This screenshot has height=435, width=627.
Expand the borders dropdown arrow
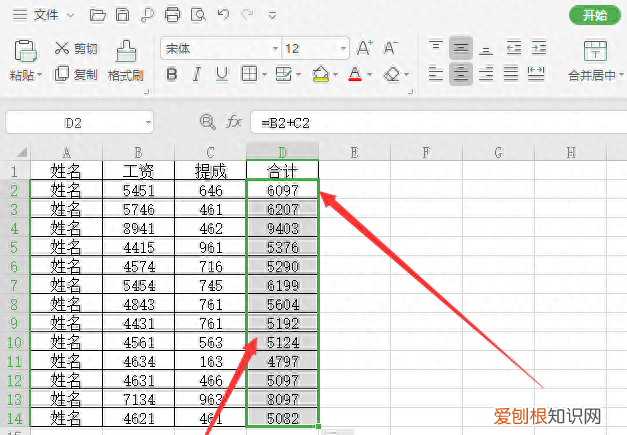click(x=264, y=74)
